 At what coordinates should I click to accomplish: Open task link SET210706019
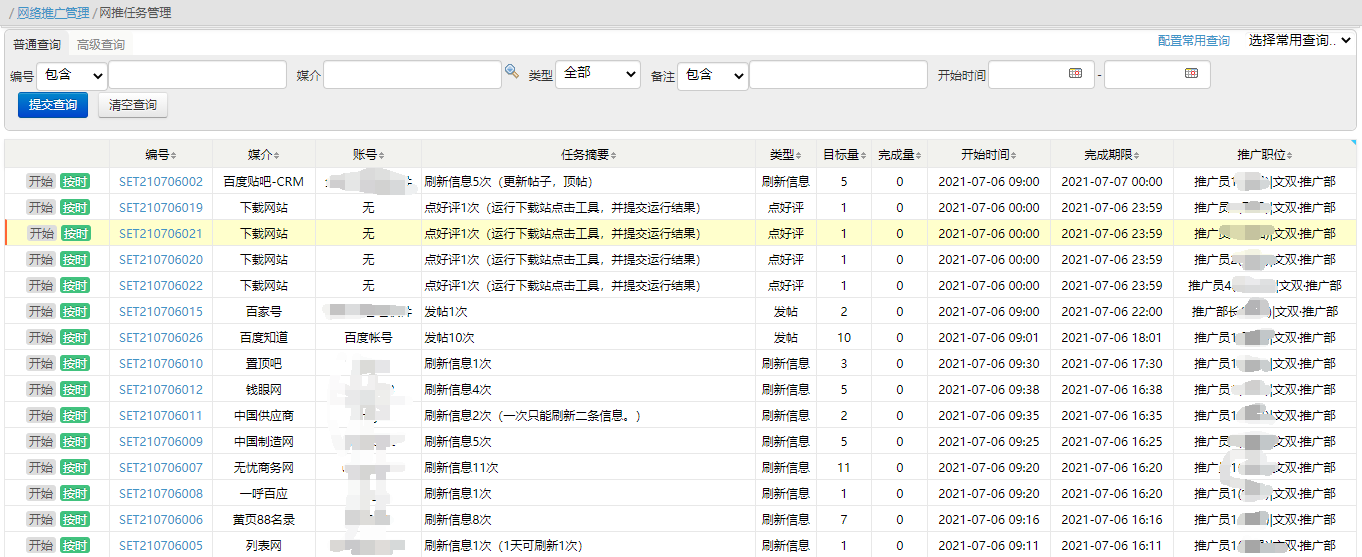click(x=161, y=208)
